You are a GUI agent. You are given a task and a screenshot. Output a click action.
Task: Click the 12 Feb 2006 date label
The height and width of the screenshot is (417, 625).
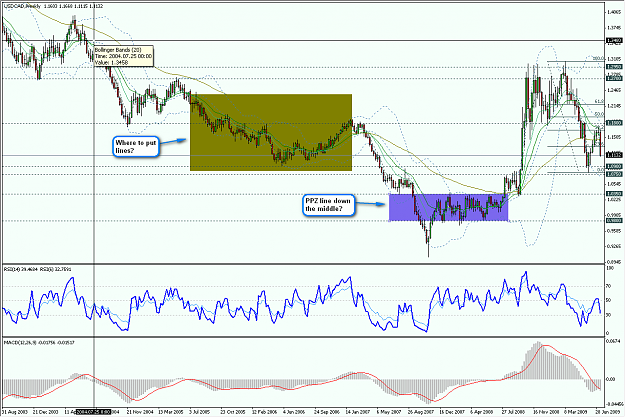(265, 411)
